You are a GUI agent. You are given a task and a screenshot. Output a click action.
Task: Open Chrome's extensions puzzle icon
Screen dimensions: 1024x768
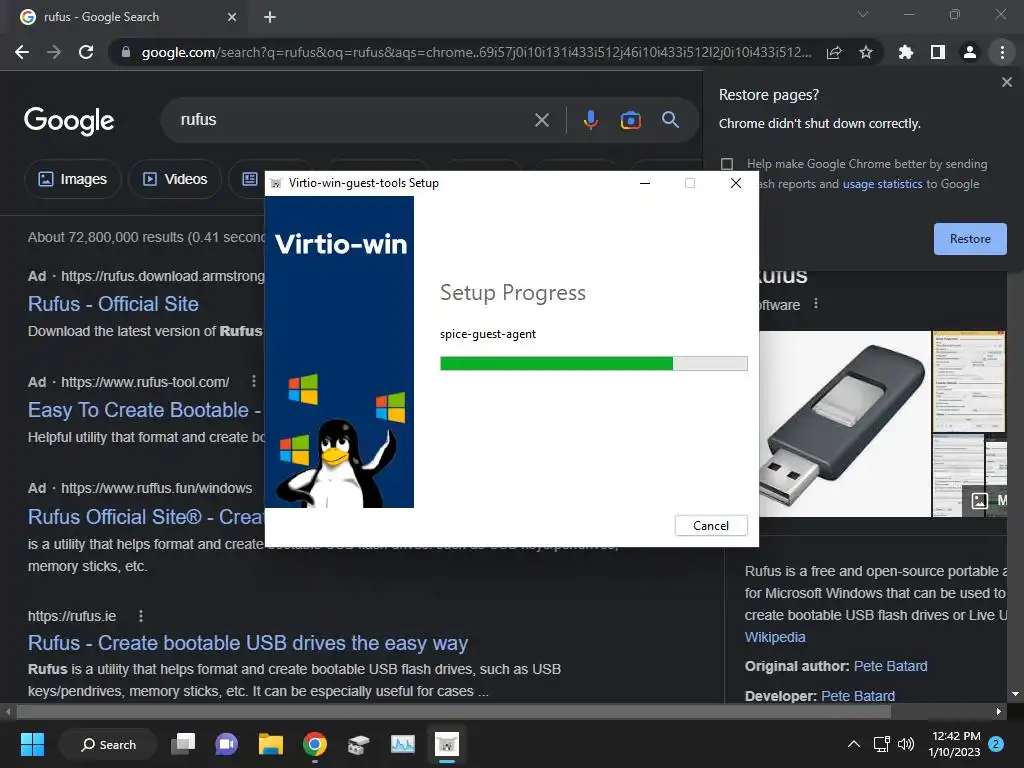(x=906, y=52)
